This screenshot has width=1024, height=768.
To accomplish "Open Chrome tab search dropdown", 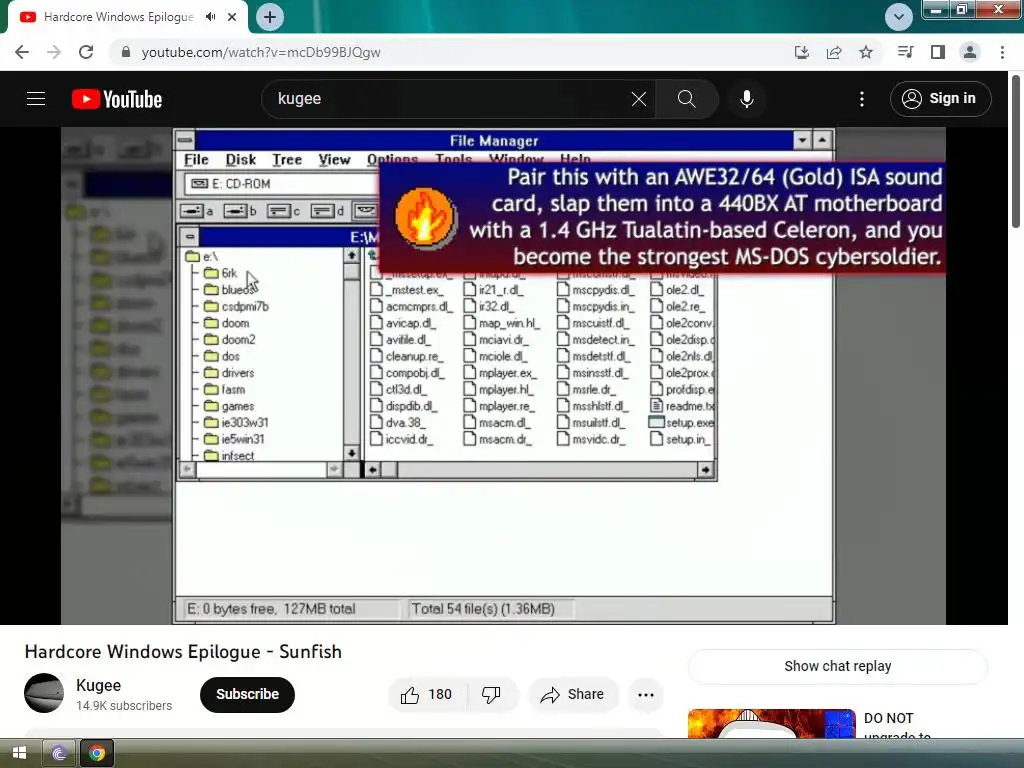I will click(x=899, y=17).
